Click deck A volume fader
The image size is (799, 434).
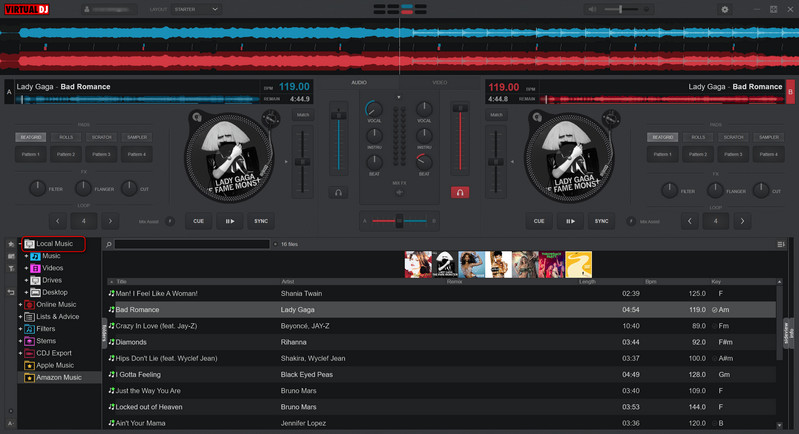point(338,116)
